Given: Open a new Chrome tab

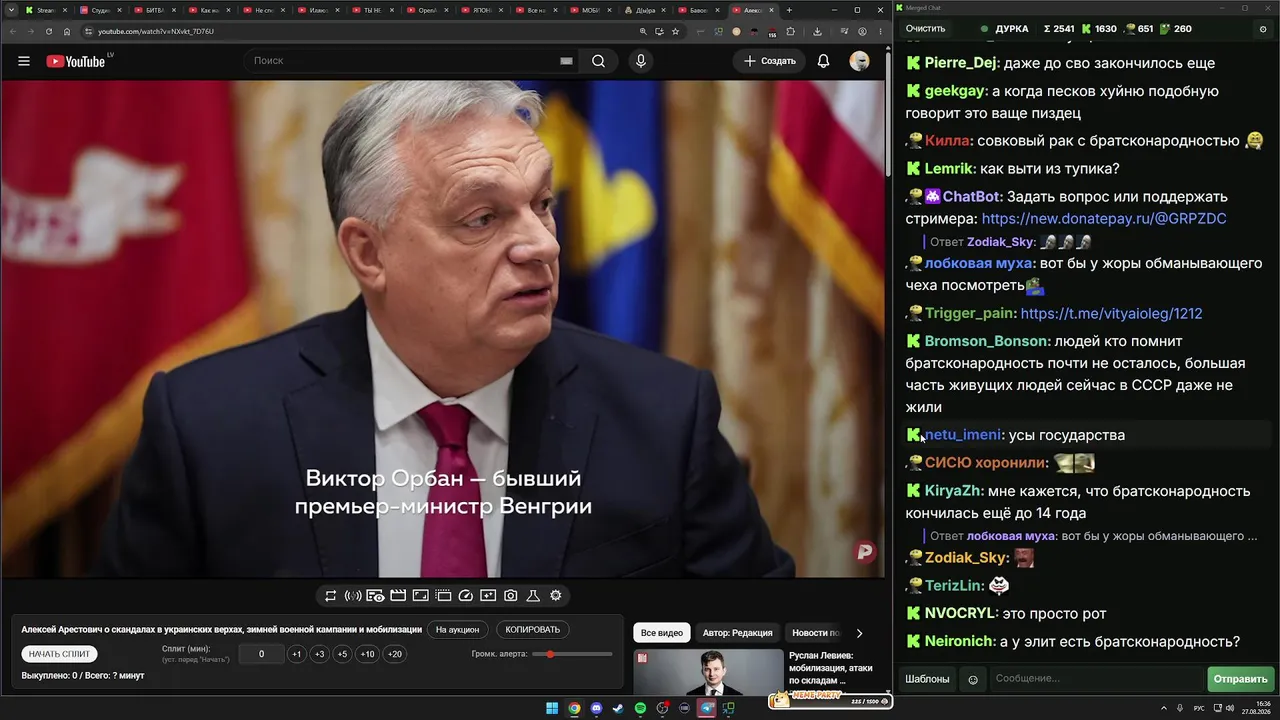Looking at the screenshot, I should click(x=789, y=10).
